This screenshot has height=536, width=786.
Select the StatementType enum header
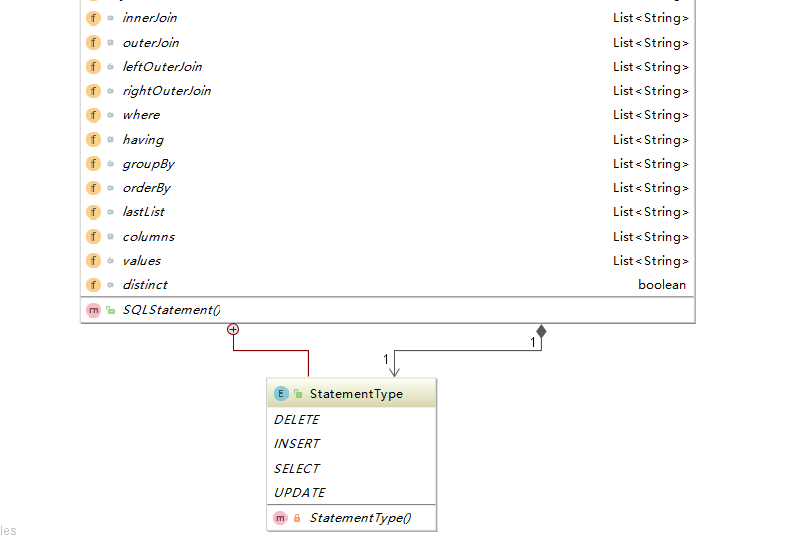(355, 394)
